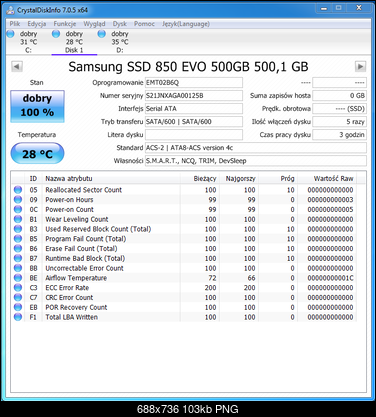Select the Disk 1 drive tab
Screen dimensions: 376x417
[x=74, y=42]
